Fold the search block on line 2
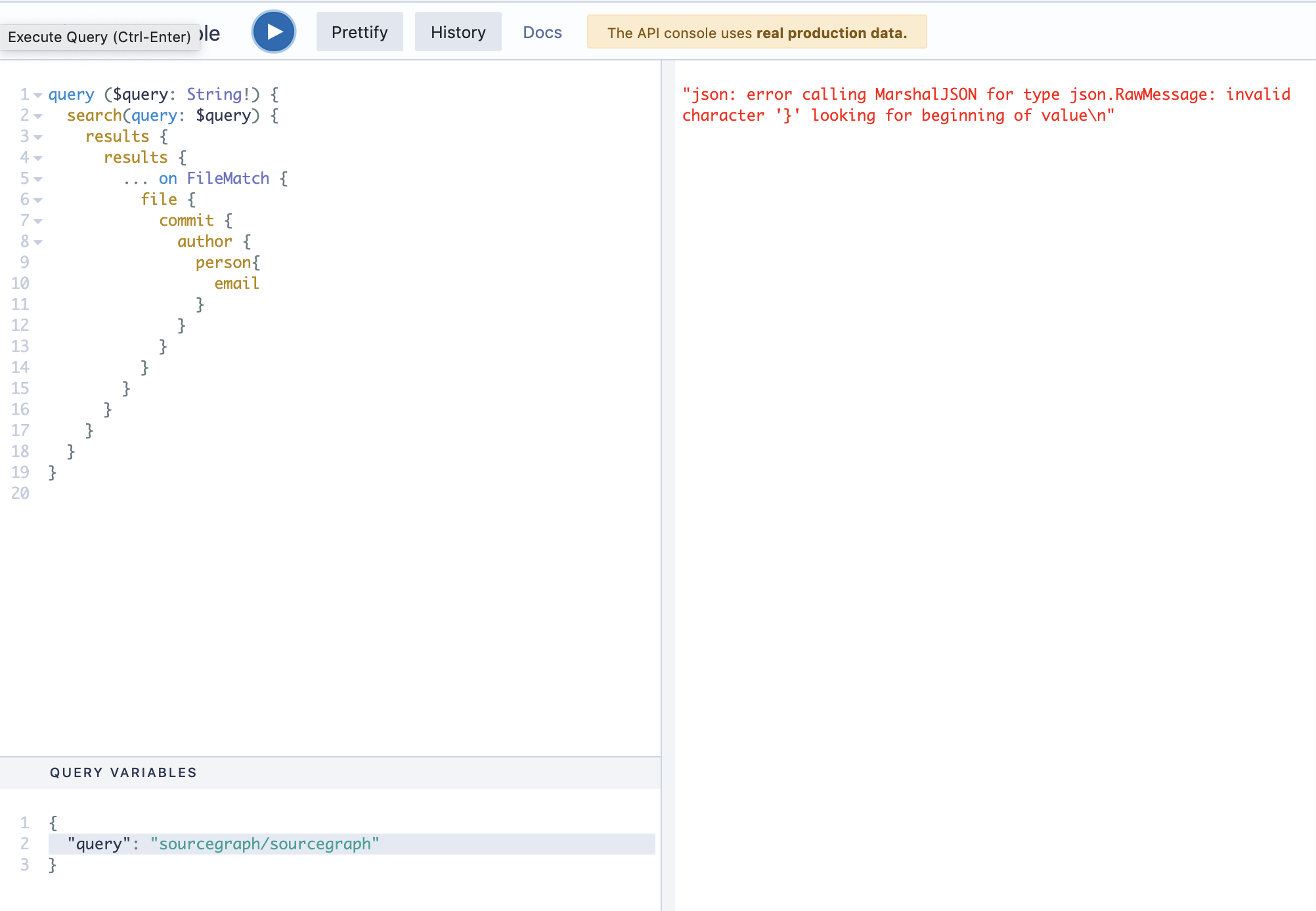 coord(38,116)
